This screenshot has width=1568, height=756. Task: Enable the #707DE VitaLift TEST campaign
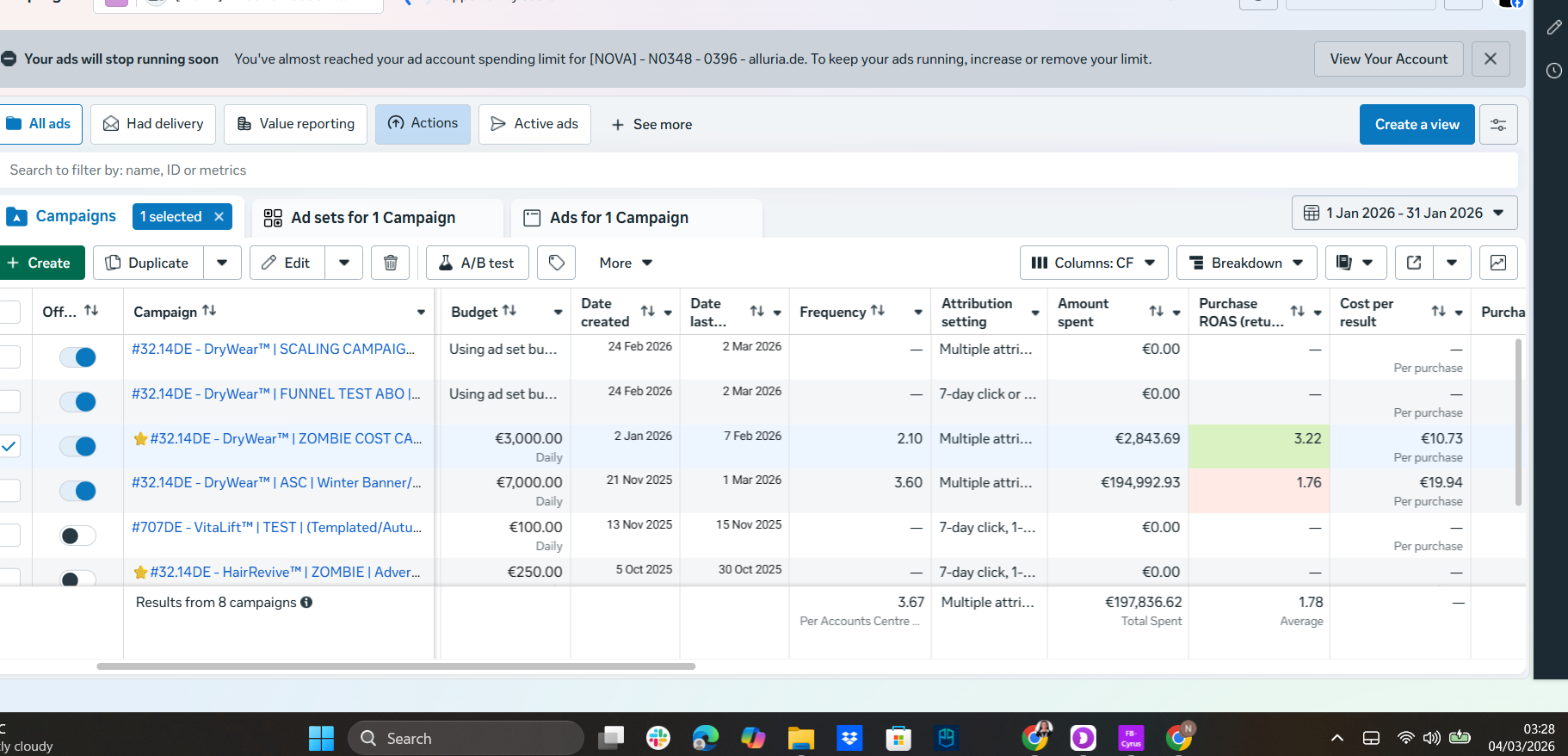pos(77,536)
